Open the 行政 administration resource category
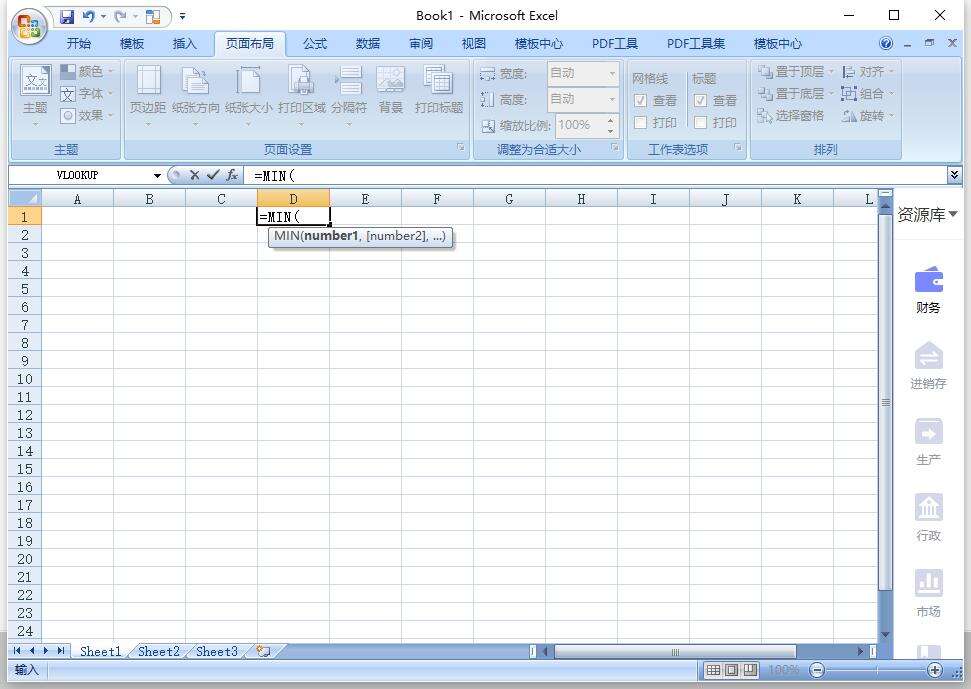 click(x=928, y=518)
